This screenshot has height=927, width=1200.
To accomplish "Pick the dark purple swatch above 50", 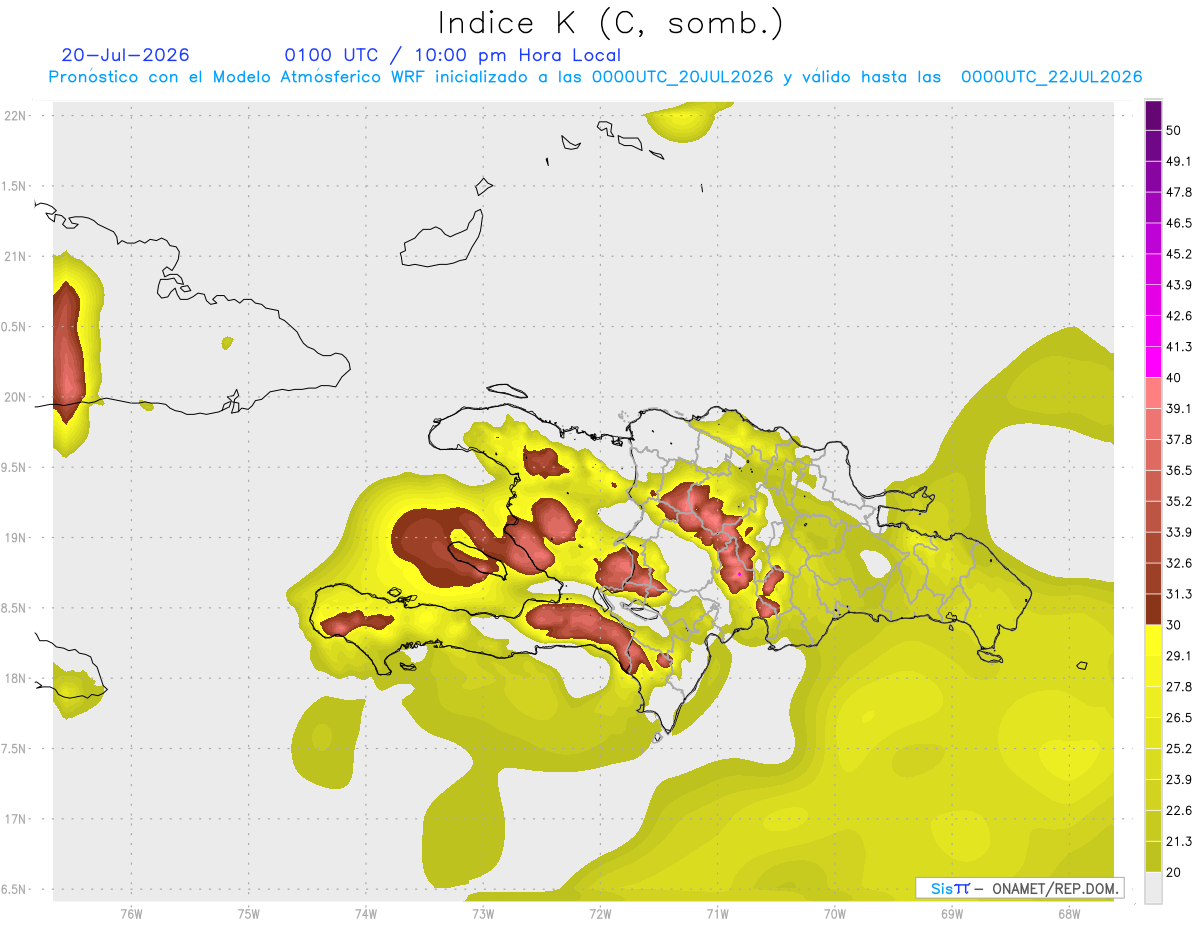I will coord(1153,115).
